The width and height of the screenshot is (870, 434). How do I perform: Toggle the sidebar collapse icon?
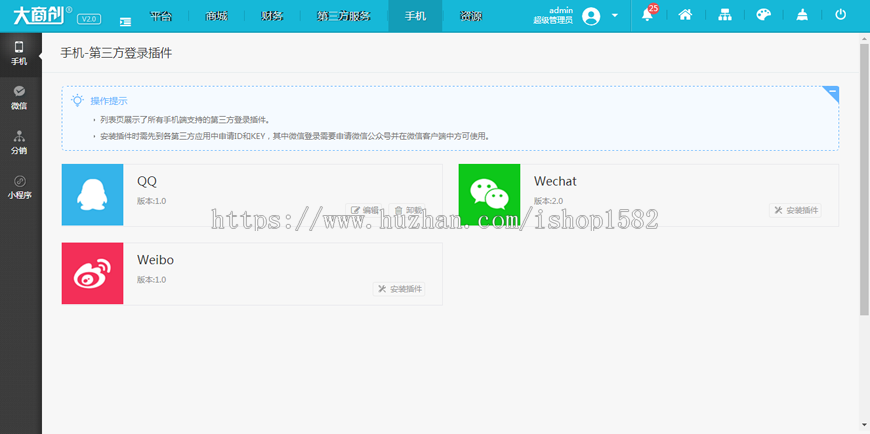pos(126,22)
